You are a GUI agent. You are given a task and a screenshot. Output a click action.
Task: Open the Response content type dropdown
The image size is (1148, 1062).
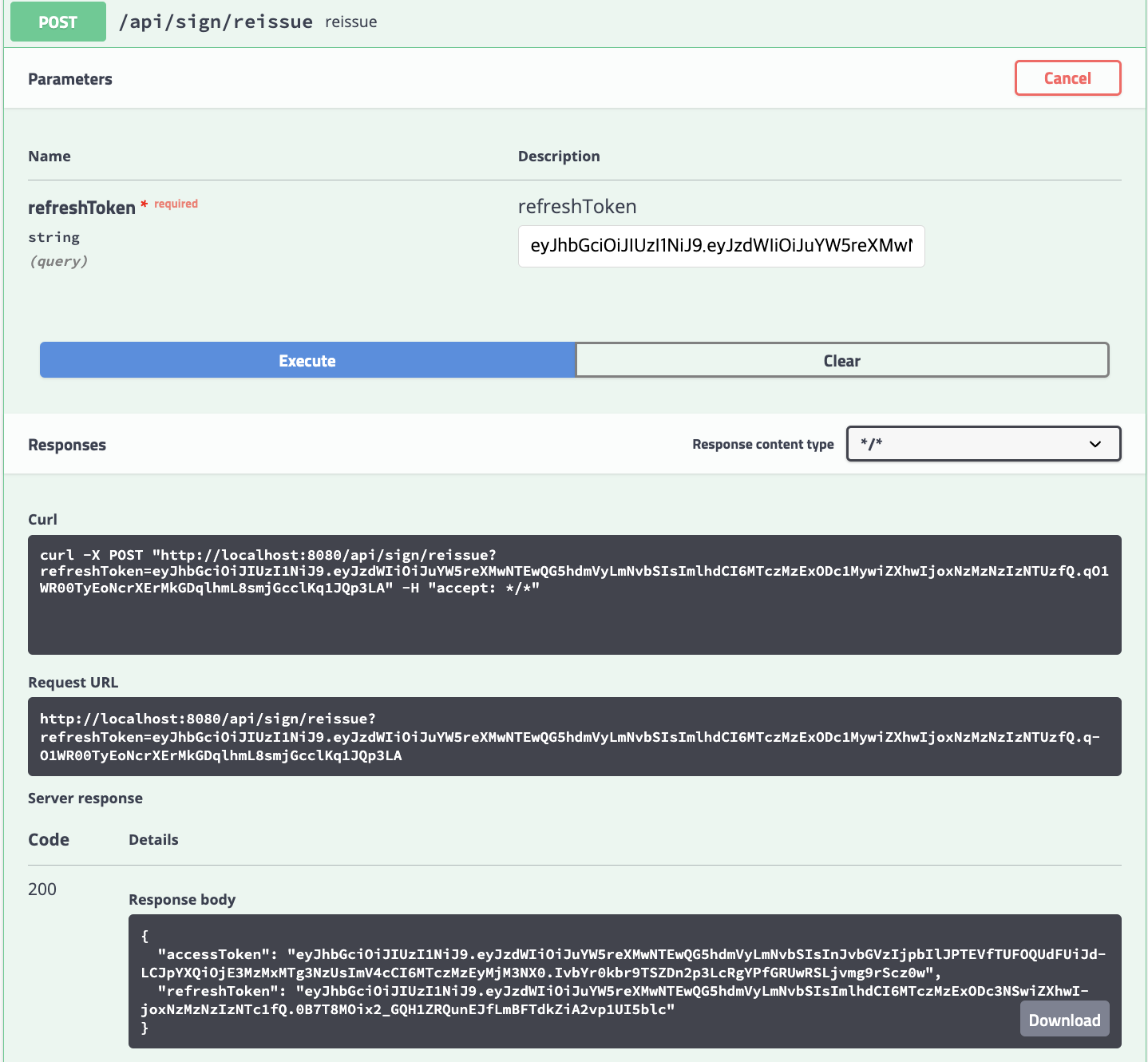(984, 444)
